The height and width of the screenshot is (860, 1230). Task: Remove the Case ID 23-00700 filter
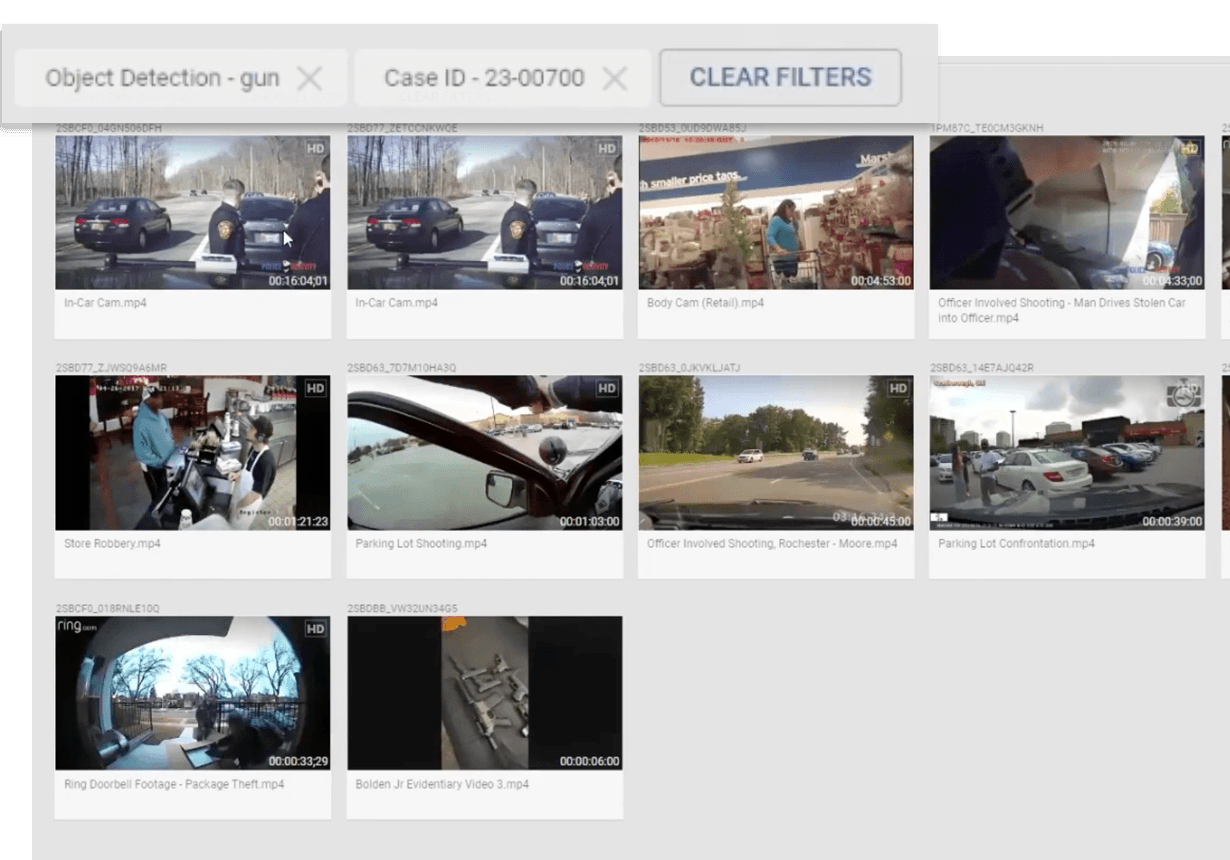coord(615,79)
